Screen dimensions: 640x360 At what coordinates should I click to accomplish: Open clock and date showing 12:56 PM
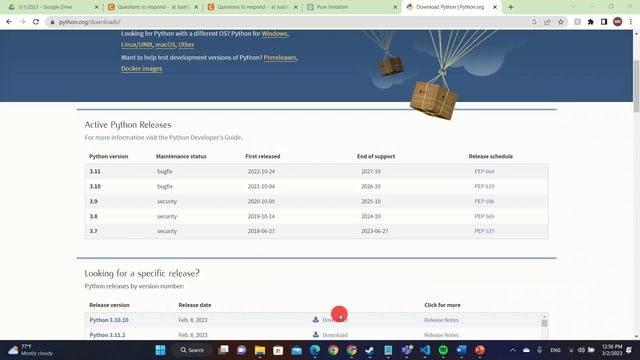click(611, 350)
